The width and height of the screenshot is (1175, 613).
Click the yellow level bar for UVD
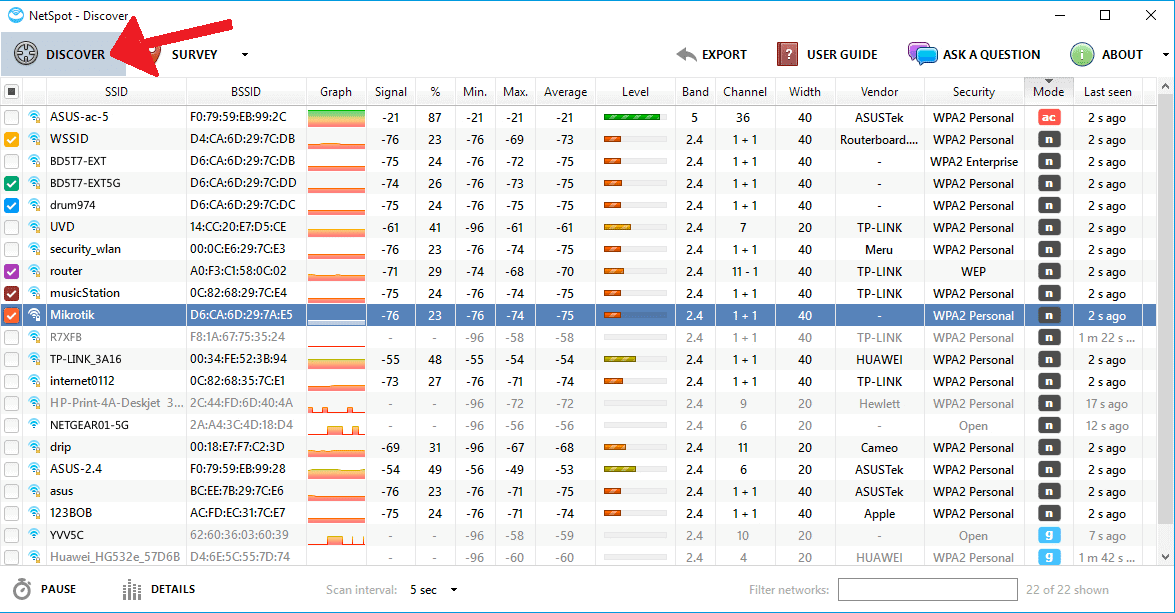[x=635, y=227]
